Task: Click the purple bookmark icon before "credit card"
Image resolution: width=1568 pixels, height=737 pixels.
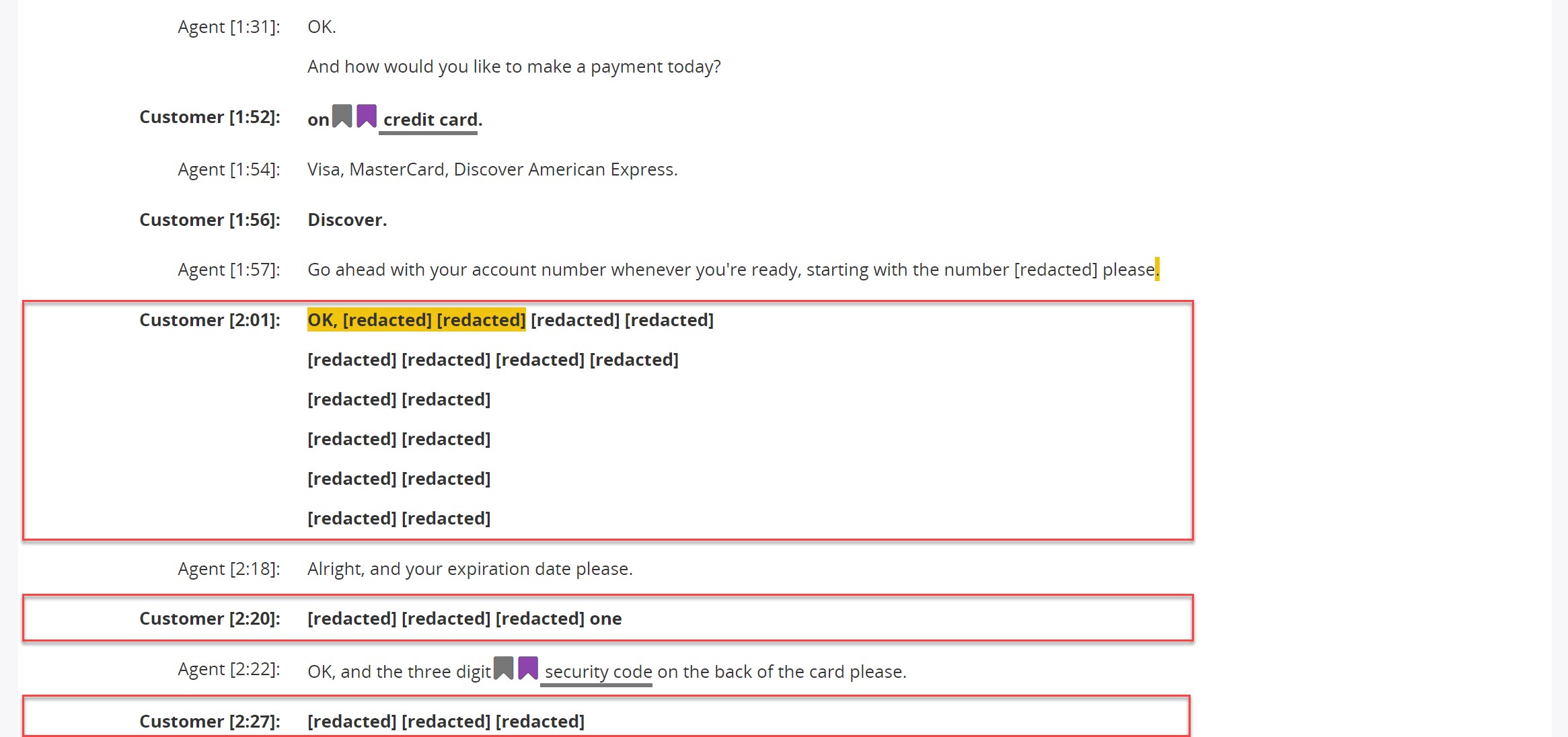Action: click(367, 116)
